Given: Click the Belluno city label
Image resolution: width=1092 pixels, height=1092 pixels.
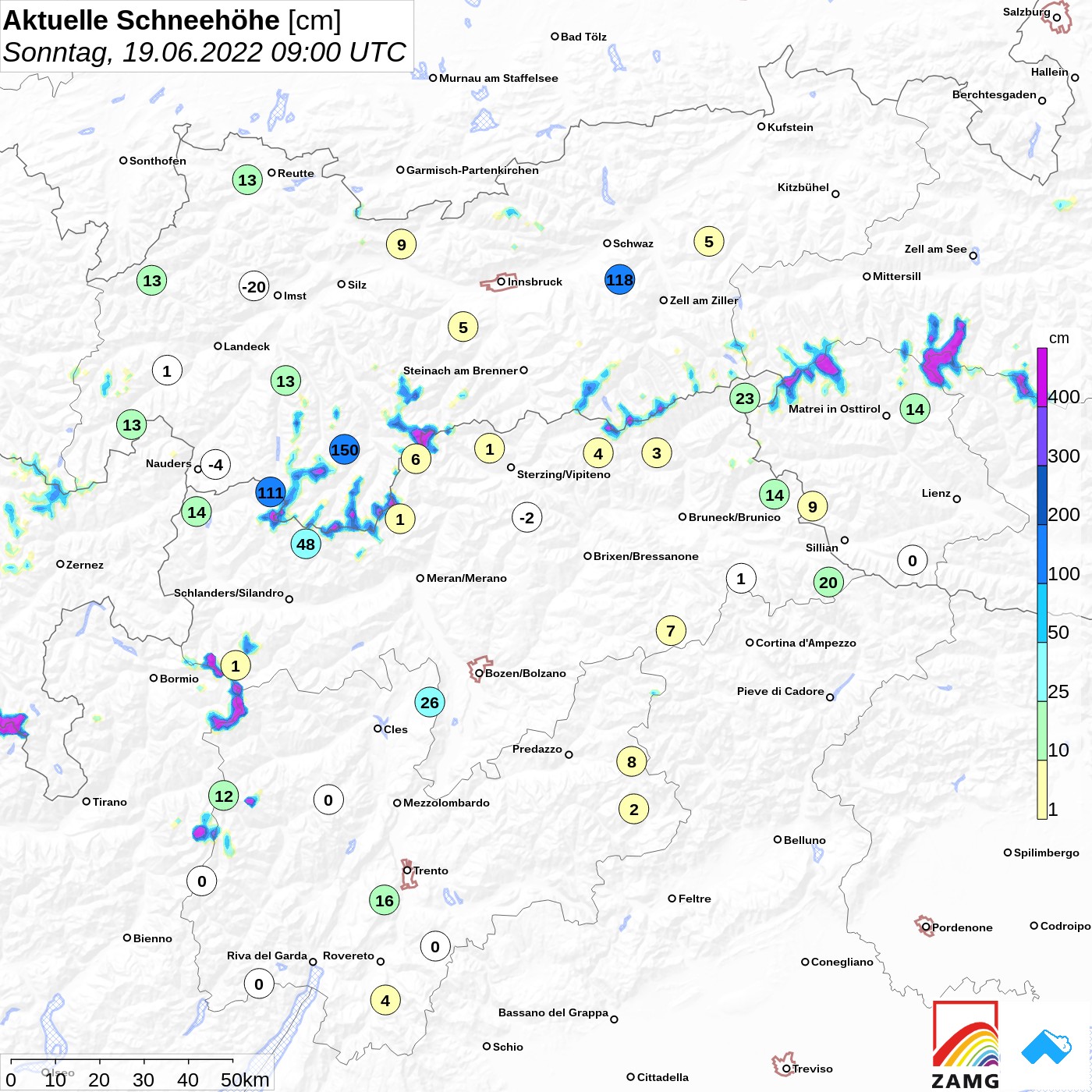Looking at the screenshot, I should (x=805, y=840).
